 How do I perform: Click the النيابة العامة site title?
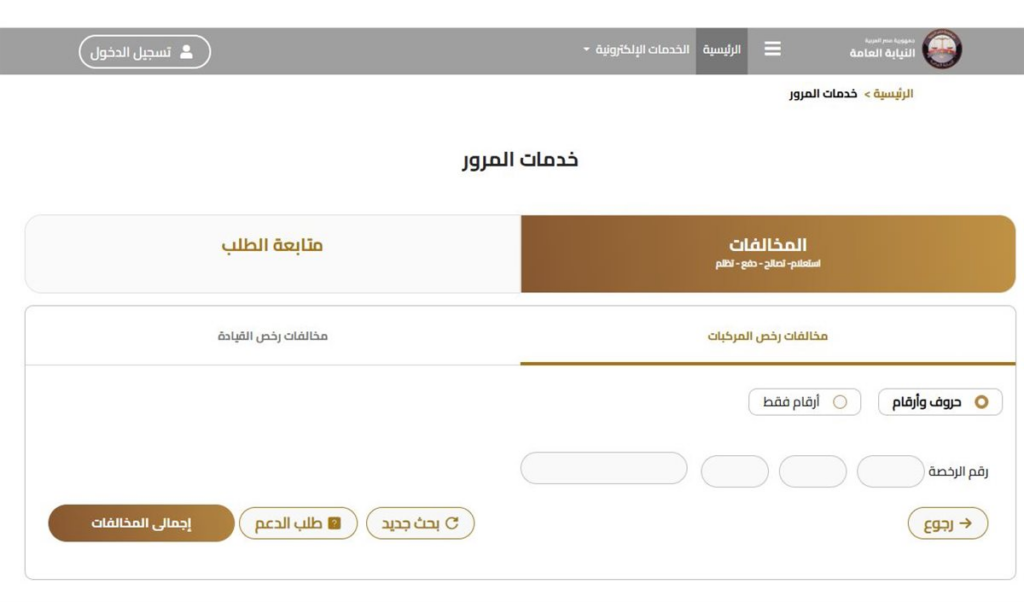click(876, 52)
